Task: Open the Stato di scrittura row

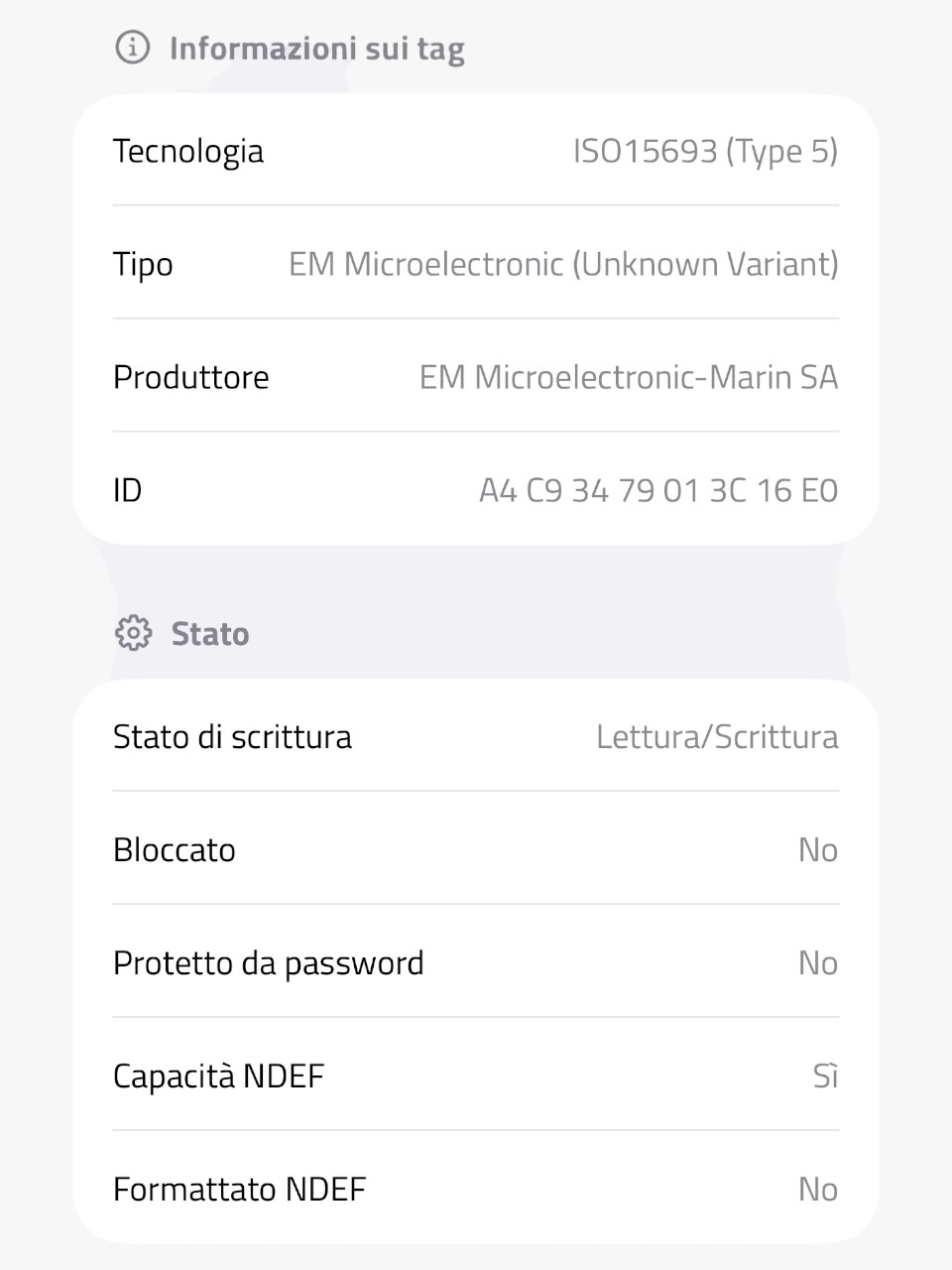Action: [476, 736]
